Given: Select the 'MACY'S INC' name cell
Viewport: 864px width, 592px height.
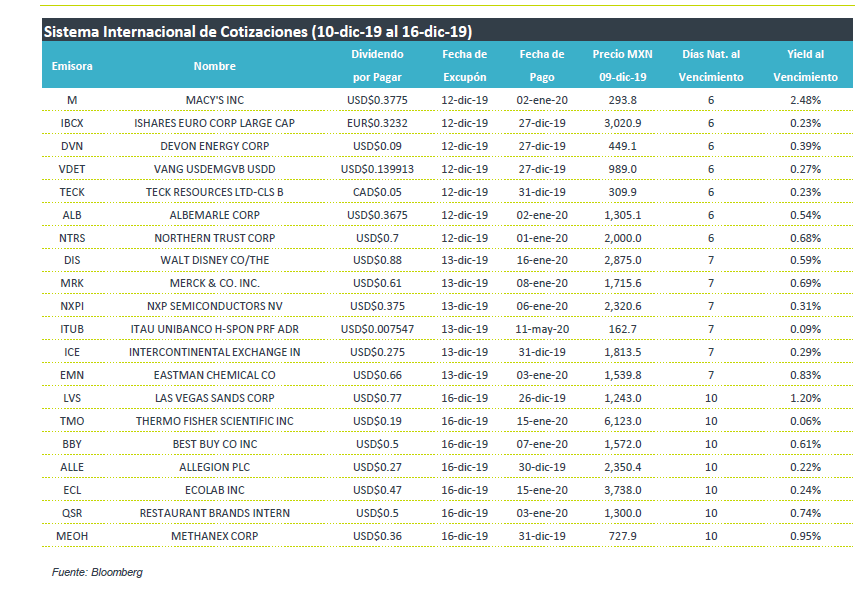Looking at the screenshot, I should [214, 100].
